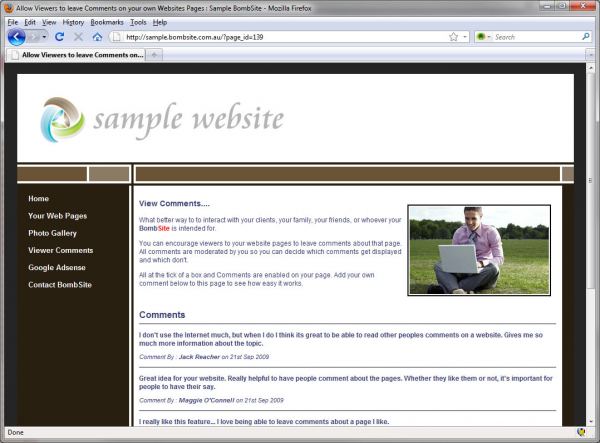
Task: Open the back/forward history dropdown arrow
Action: (x=45, y=36)
